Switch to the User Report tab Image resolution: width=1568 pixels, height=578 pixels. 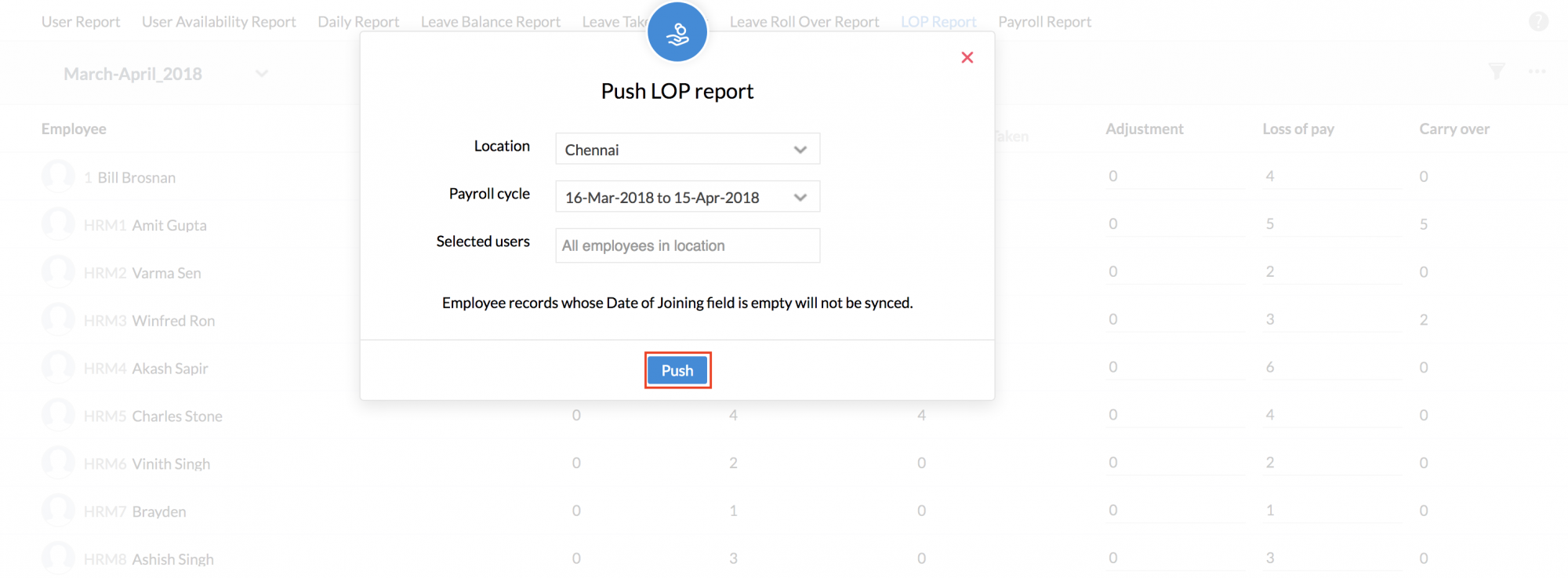pyautogui.click(x=81, y=22)
